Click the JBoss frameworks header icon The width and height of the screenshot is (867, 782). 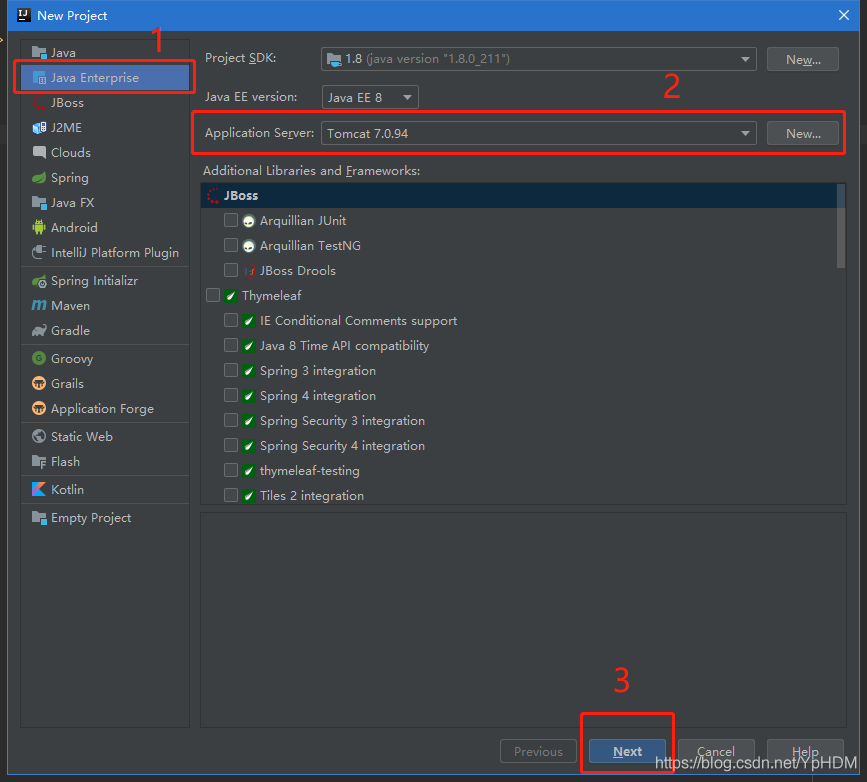point(213,196)
